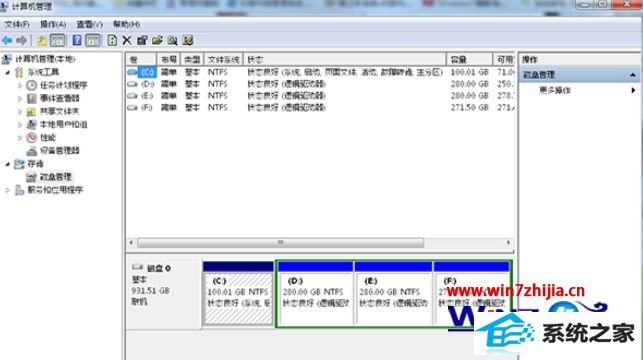Open the 文件(F) menu

click(x=17, y=24)
